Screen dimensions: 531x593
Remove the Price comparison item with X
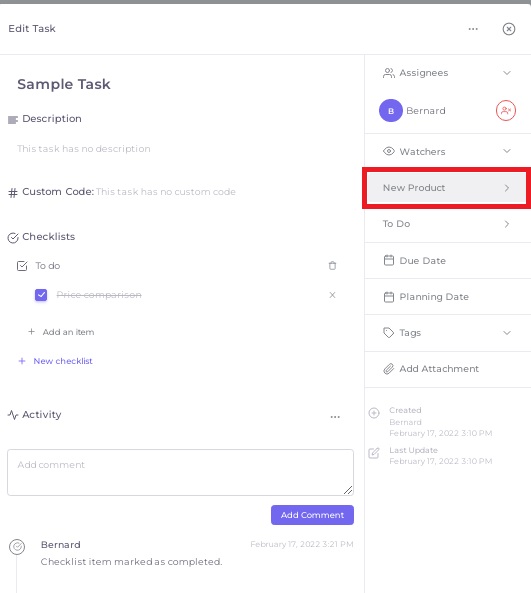pos(332,295)
